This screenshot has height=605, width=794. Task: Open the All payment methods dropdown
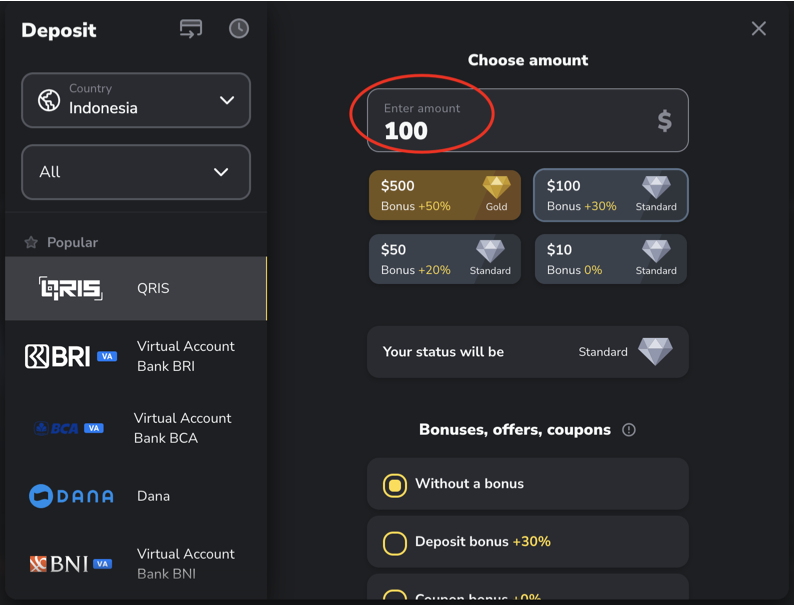(x=136, y=172)
